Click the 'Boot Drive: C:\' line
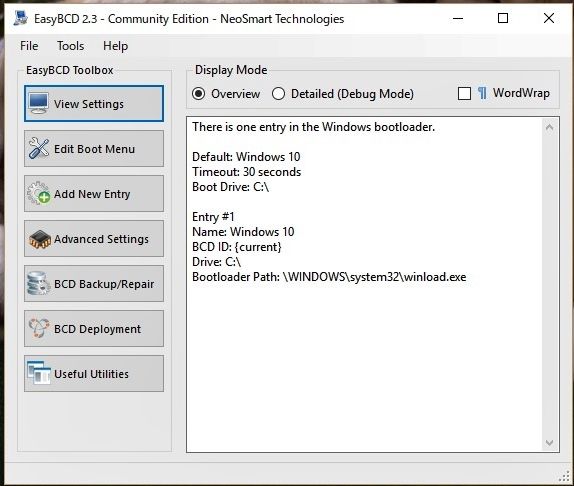Image resolution: width=574 pixels, height=486 pixels. tap(231, 187)
